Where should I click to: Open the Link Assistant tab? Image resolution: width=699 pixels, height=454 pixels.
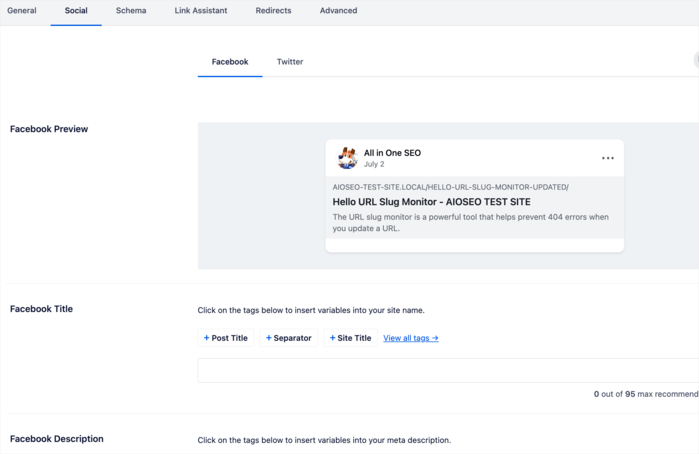pos(201,11)
